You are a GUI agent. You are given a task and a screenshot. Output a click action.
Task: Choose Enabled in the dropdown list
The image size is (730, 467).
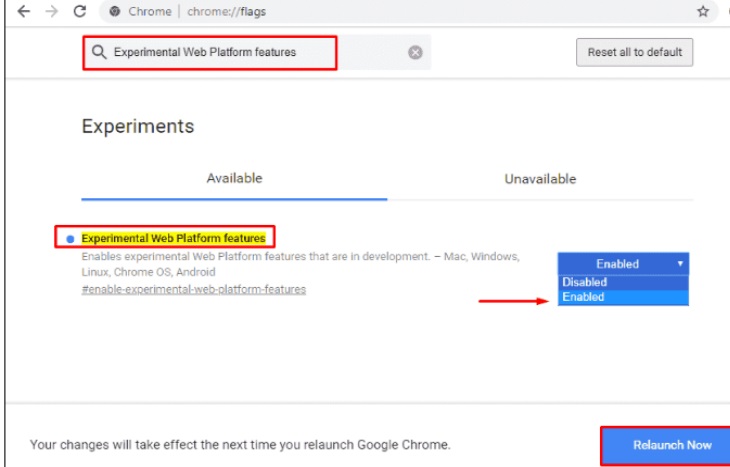click(x=623, y=297)
